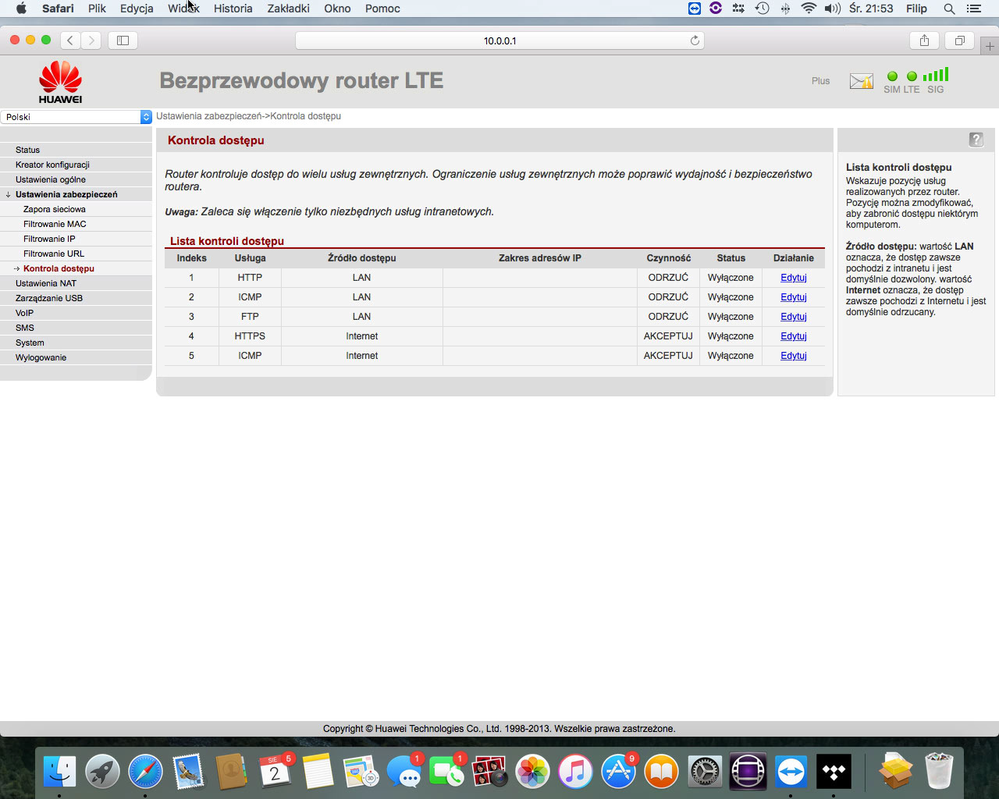Open the Apple menu
Image resolution: width=999 pixels, height=799 pixels.
[21, 8]
